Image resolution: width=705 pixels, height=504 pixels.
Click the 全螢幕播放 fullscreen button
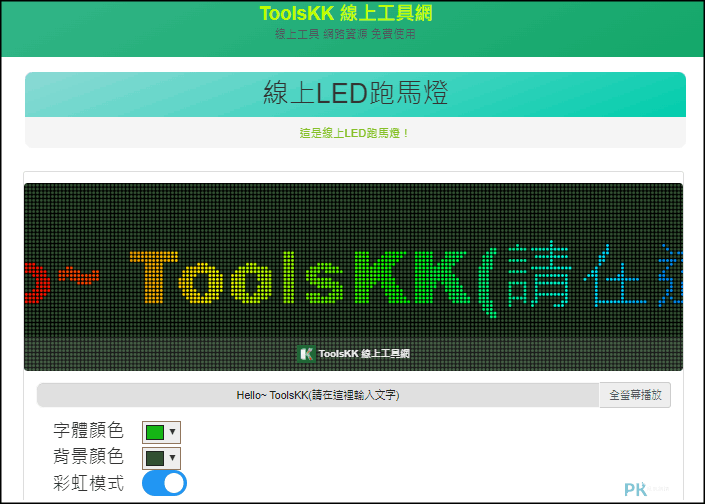coord(635,395)
